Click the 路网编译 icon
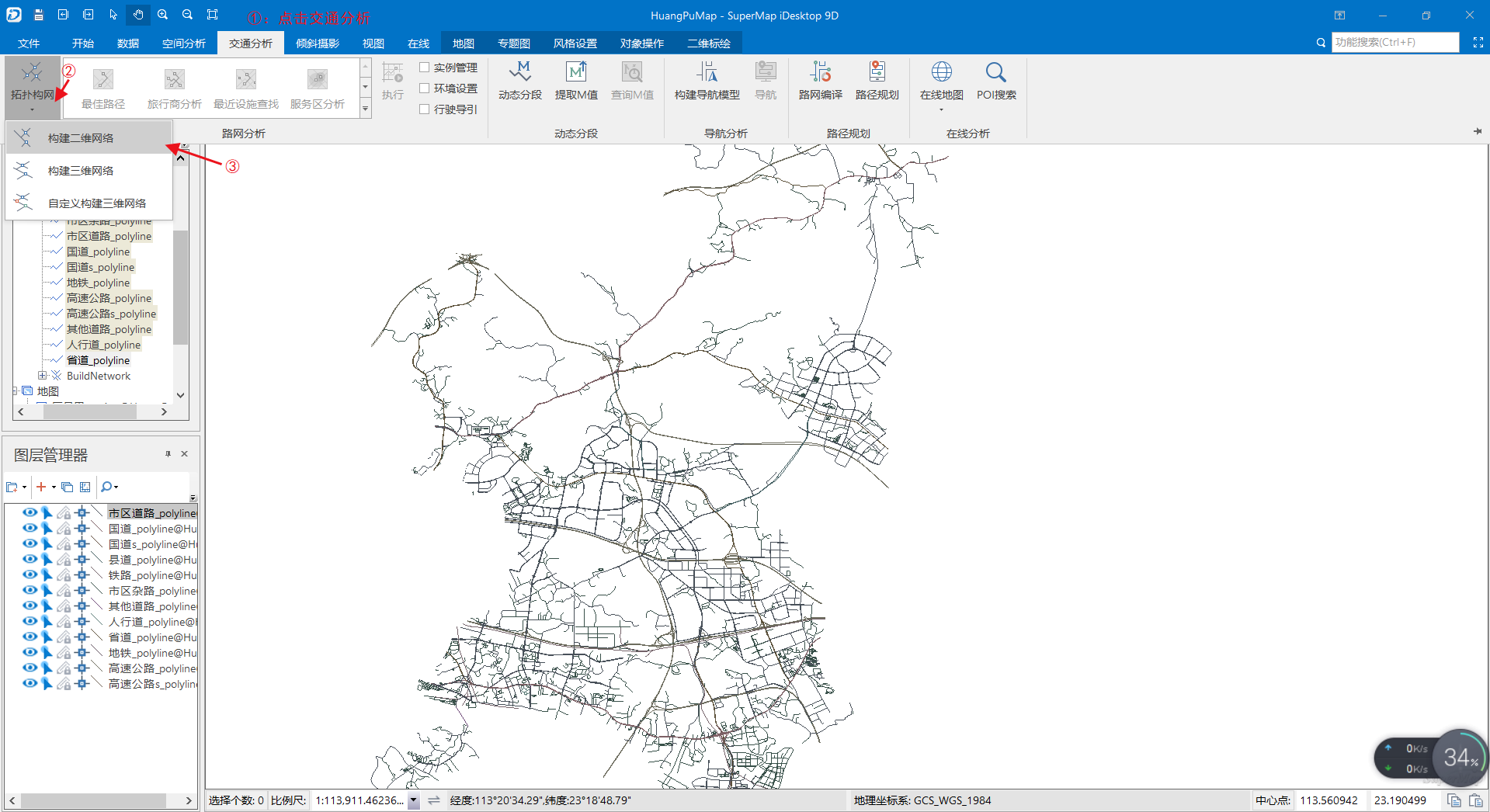 [x=820, y=80]
